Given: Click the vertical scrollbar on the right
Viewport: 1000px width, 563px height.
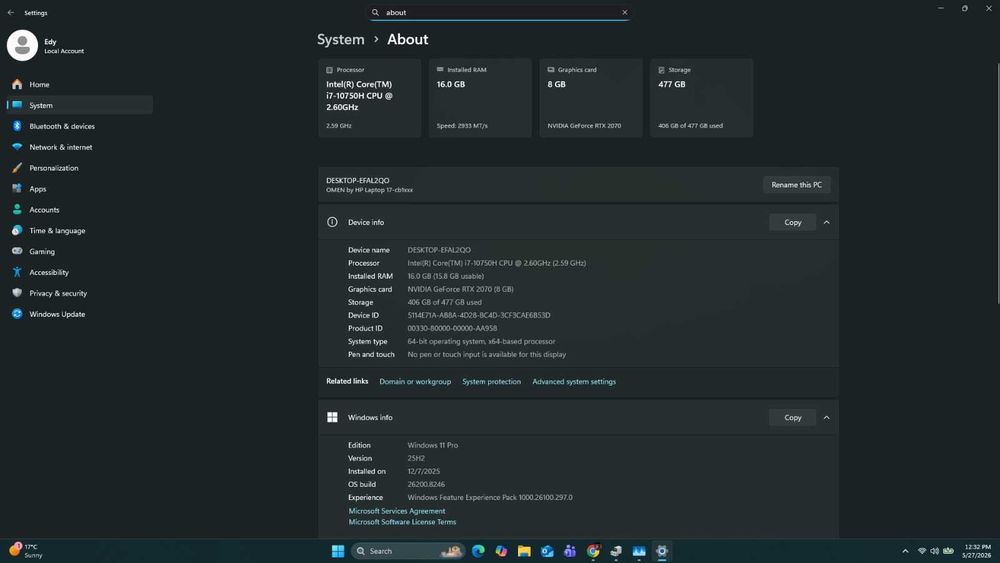Looking at the screenshot, I should tap(997, 184).
